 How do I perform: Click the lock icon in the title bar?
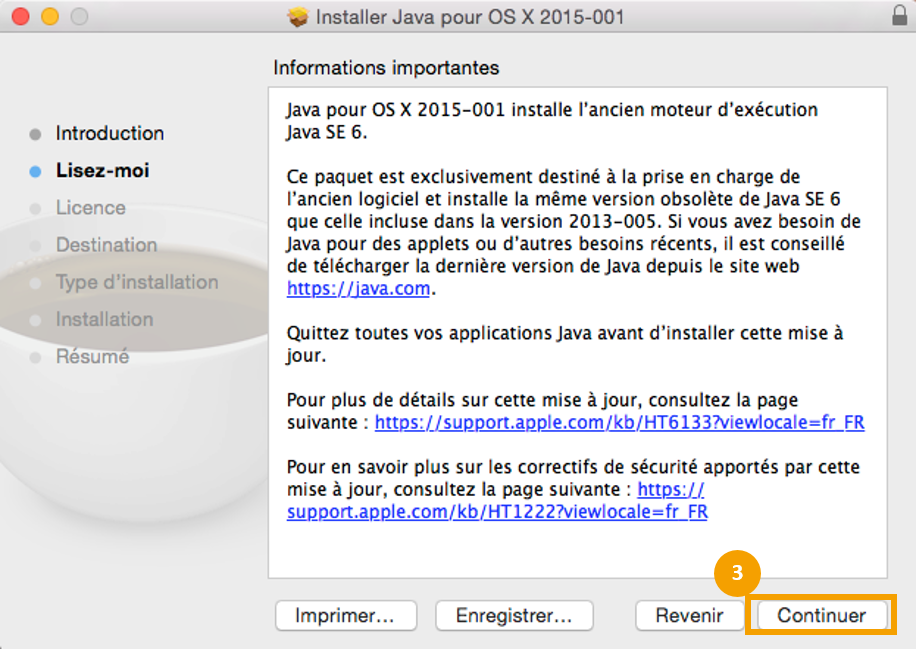click(898, 16)
